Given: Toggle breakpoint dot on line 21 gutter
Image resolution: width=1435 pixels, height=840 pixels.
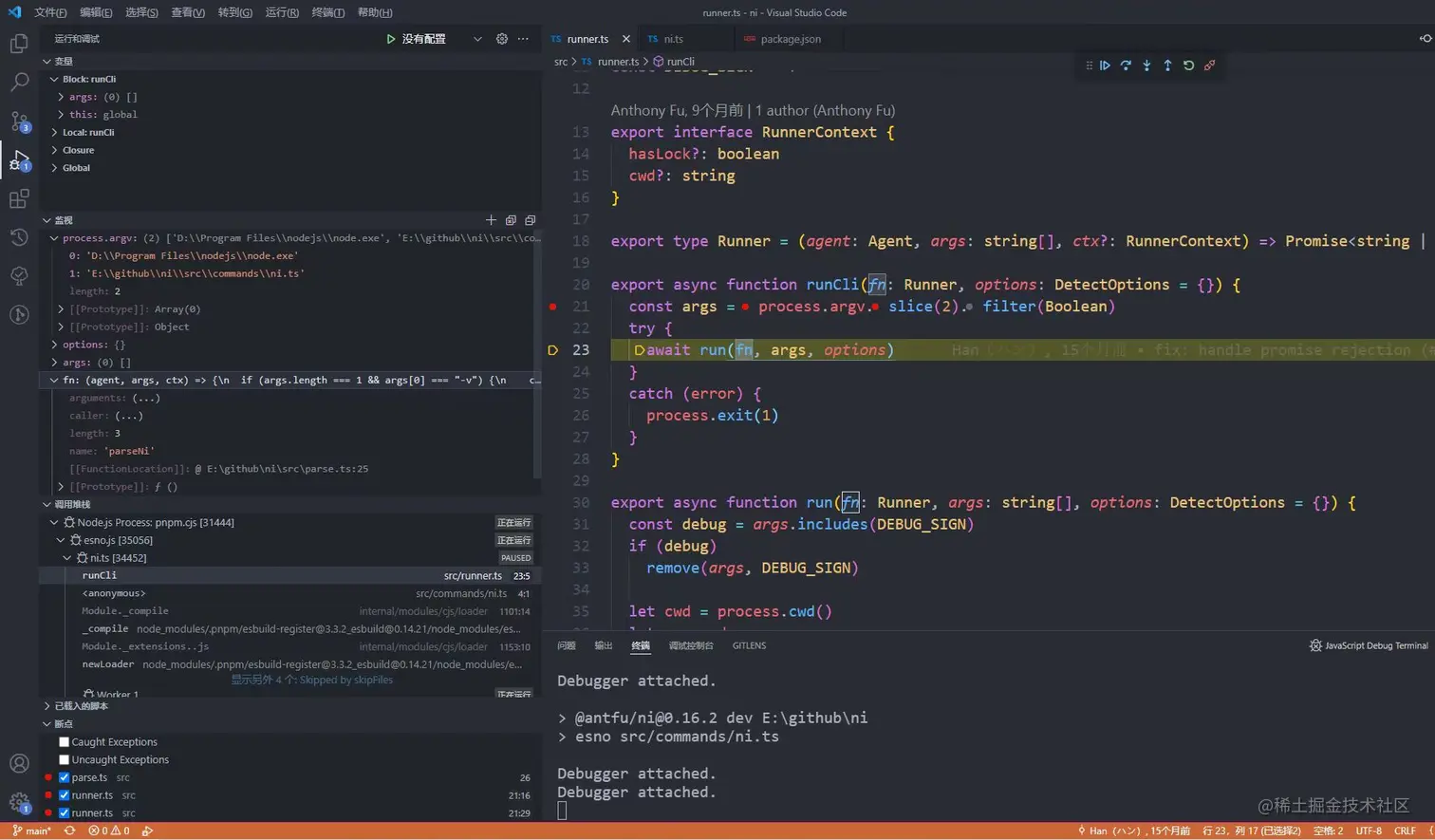Looking at the screenshot, I should [552, 307].
